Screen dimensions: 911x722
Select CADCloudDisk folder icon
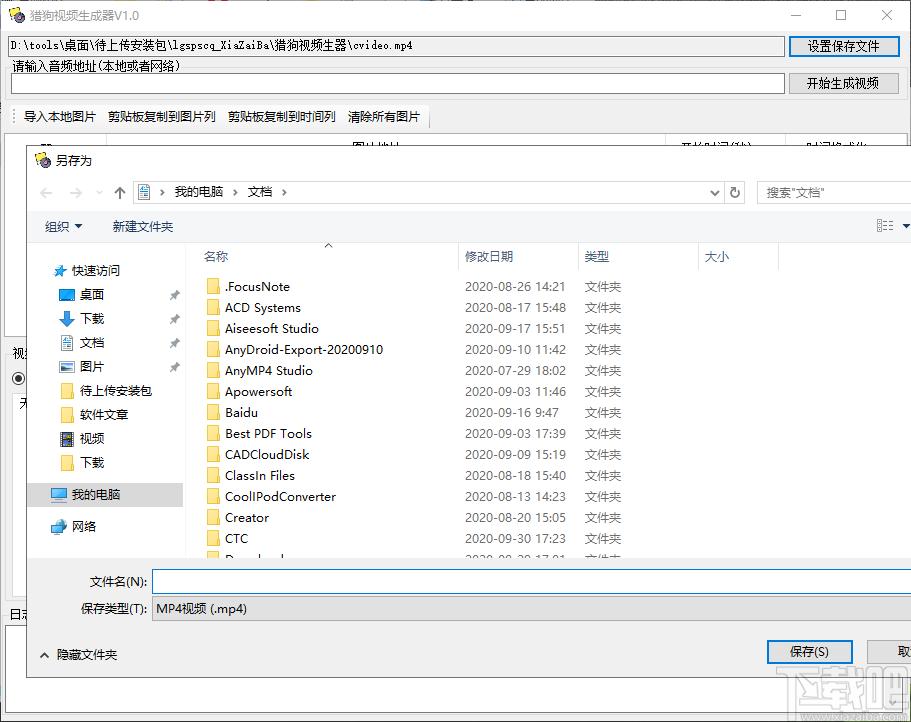(x=213, y=454)
